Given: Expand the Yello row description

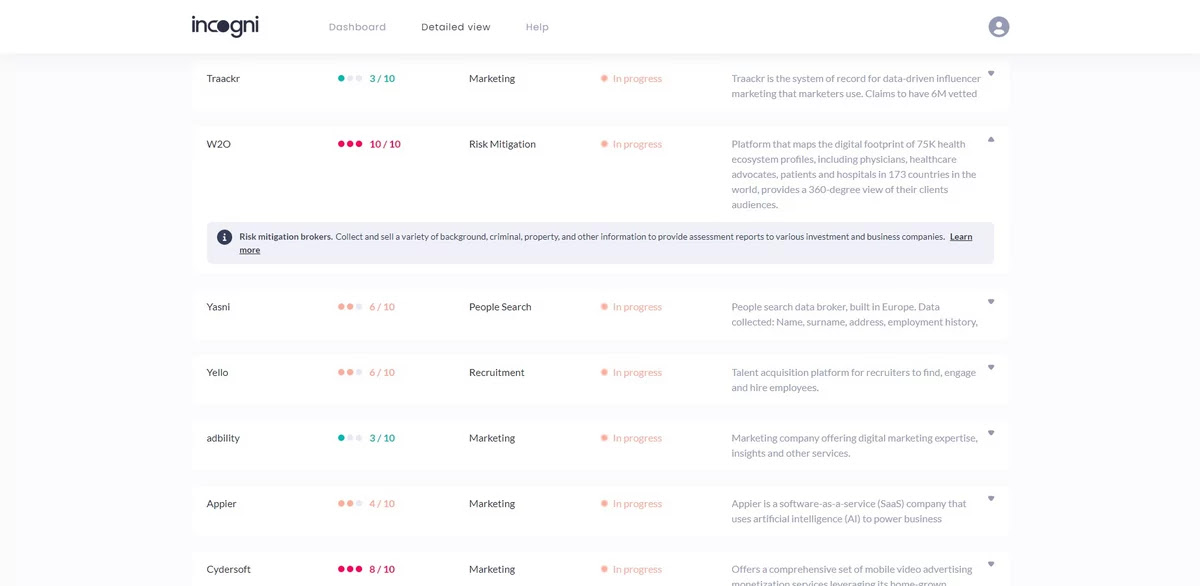Looking at the screenshot, I should 991,367.
